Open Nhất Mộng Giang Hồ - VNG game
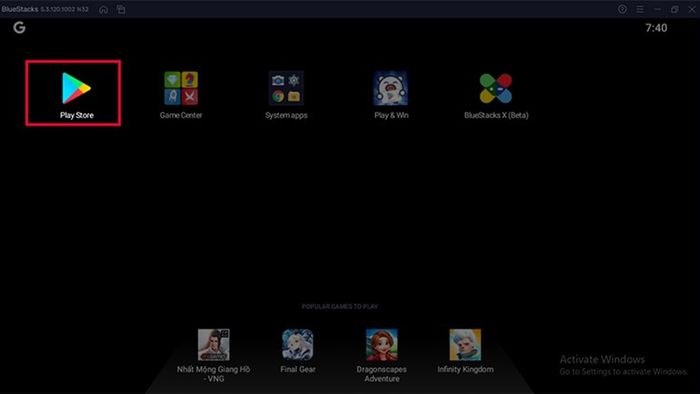700x394 pixels. coord(213,344)
